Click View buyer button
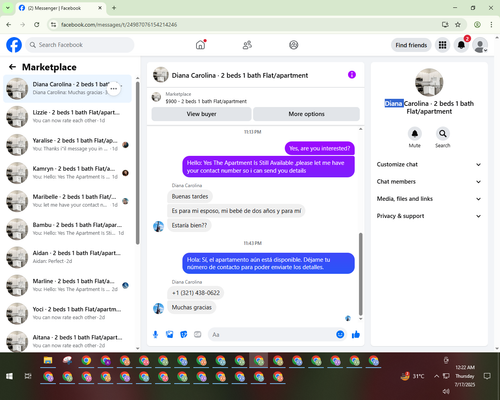Viewport: 500px width, 400px height. coord(201,114)
